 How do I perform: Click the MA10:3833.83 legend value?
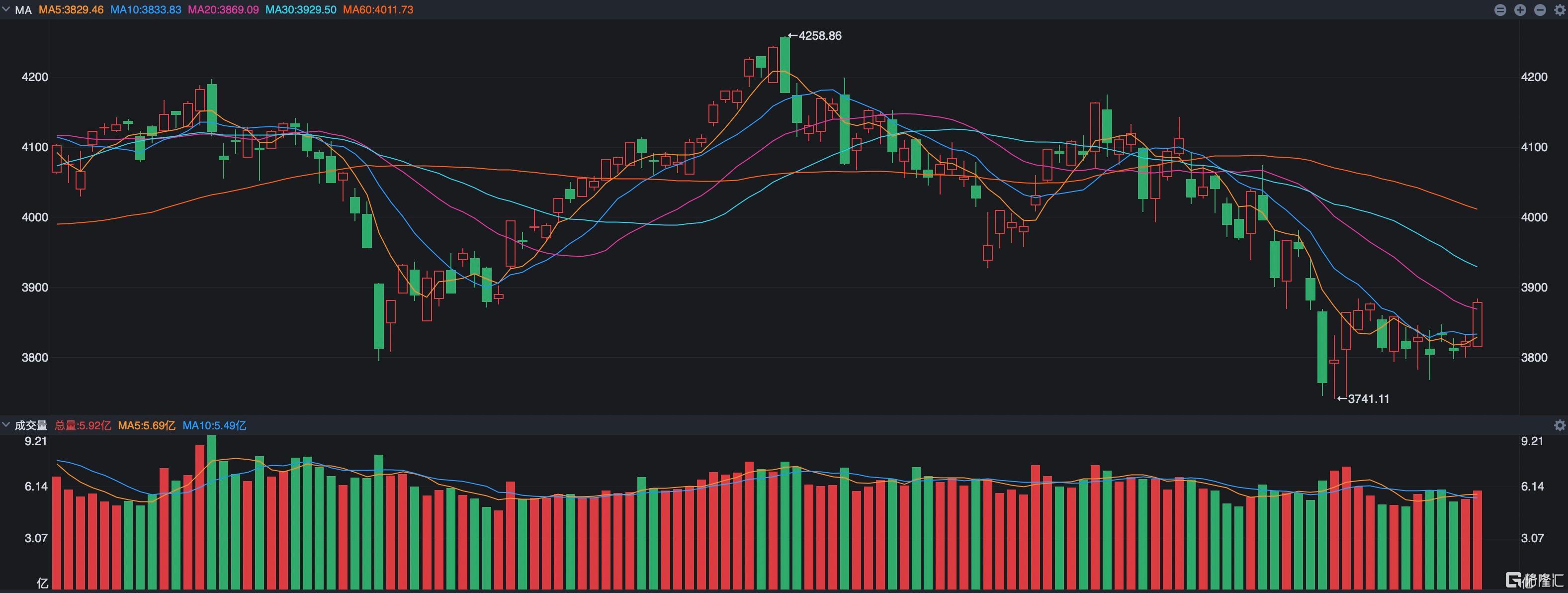tap(146, 10)
